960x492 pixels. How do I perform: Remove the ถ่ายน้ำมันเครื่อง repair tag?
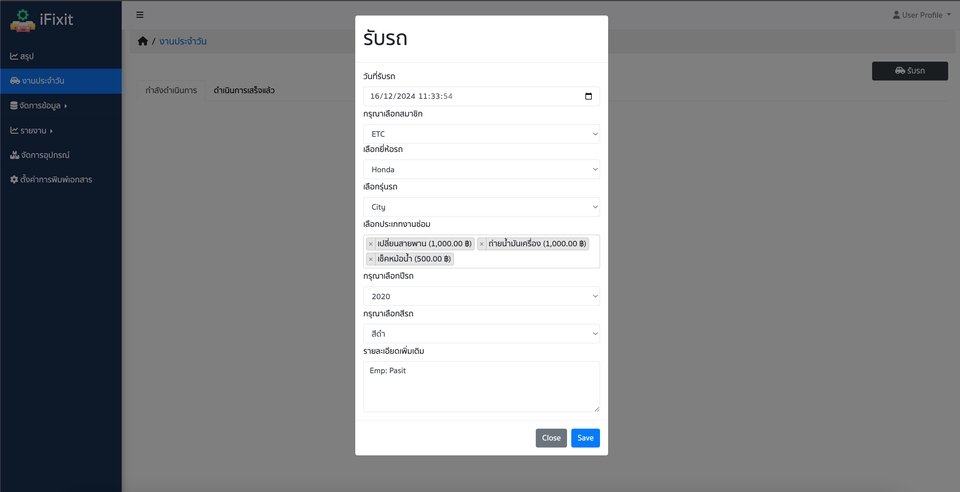tap(481, 244)
